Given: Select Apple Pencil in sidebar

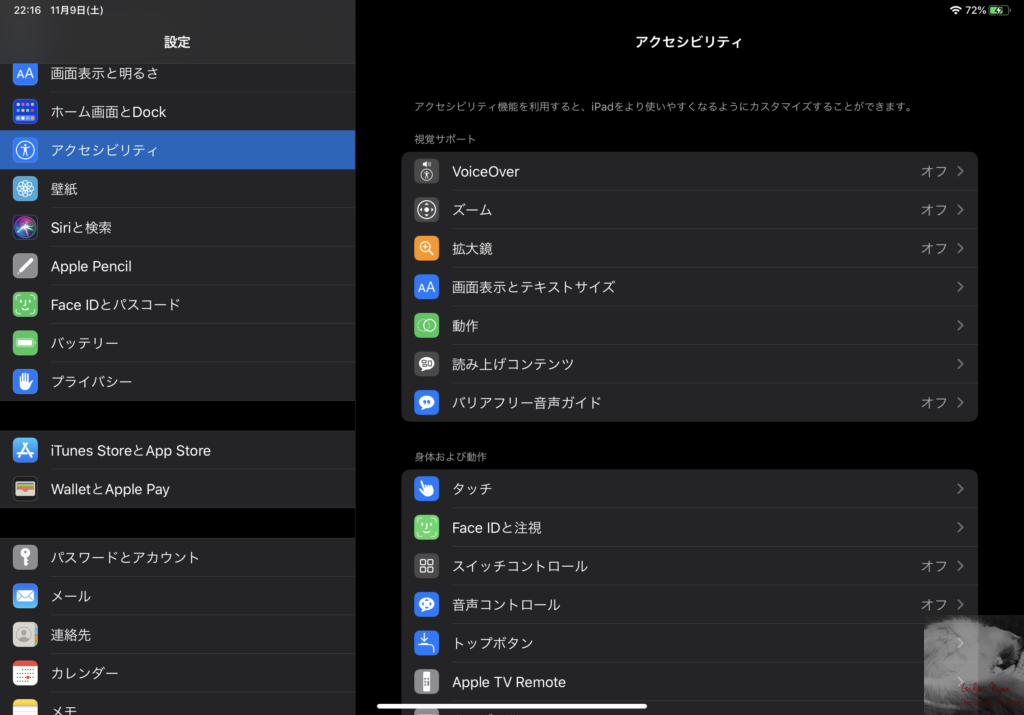Looking at the screenshot, I should click(x=178, y=266).
